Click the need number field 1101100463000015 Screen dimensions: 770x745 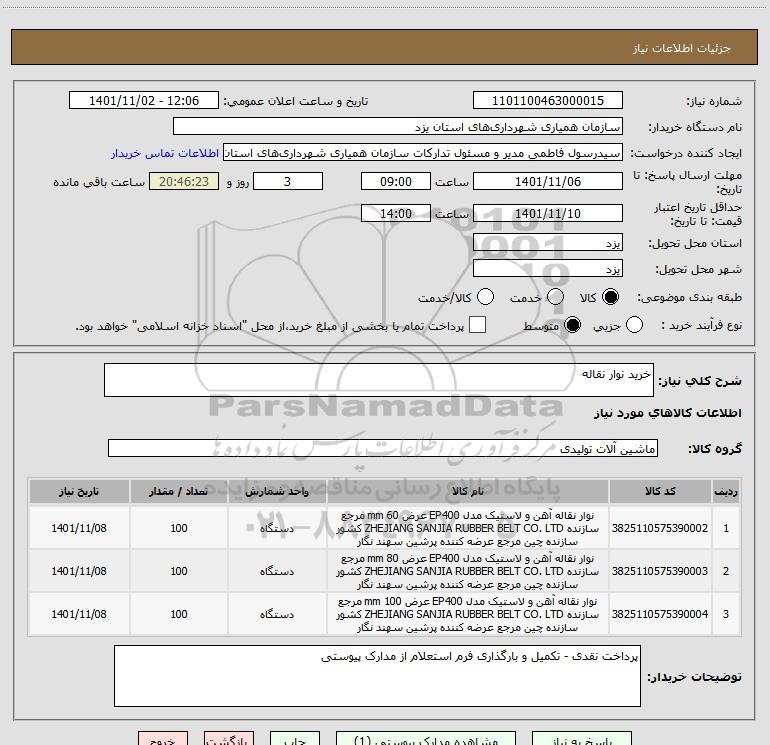coord(548,101)
